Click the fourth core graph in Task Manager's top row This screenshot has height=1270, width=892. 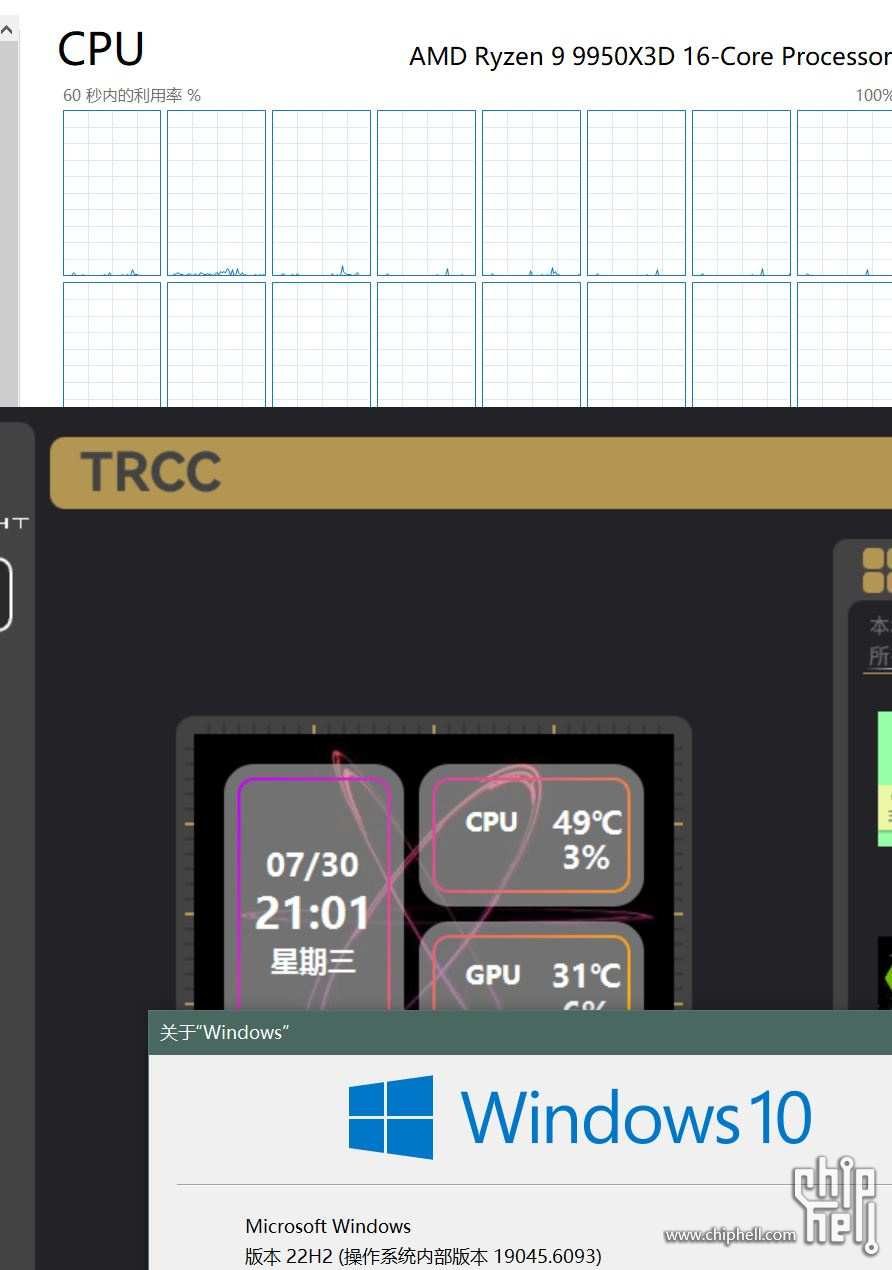(426, 193)
